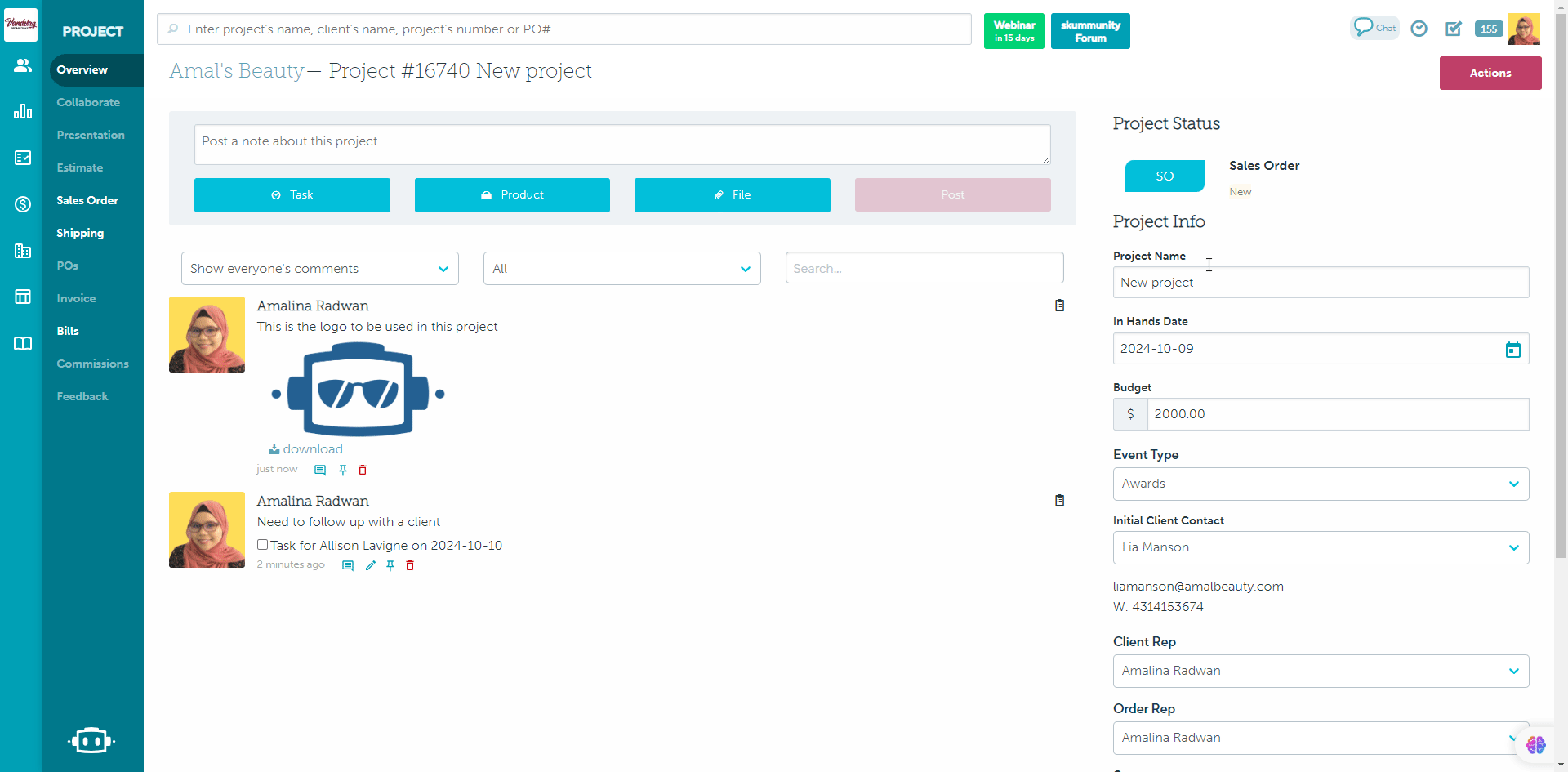Screen dimensions: 1568x772
Task: Check the Task for Allison Lavigne checkbox
Action: 263,545
